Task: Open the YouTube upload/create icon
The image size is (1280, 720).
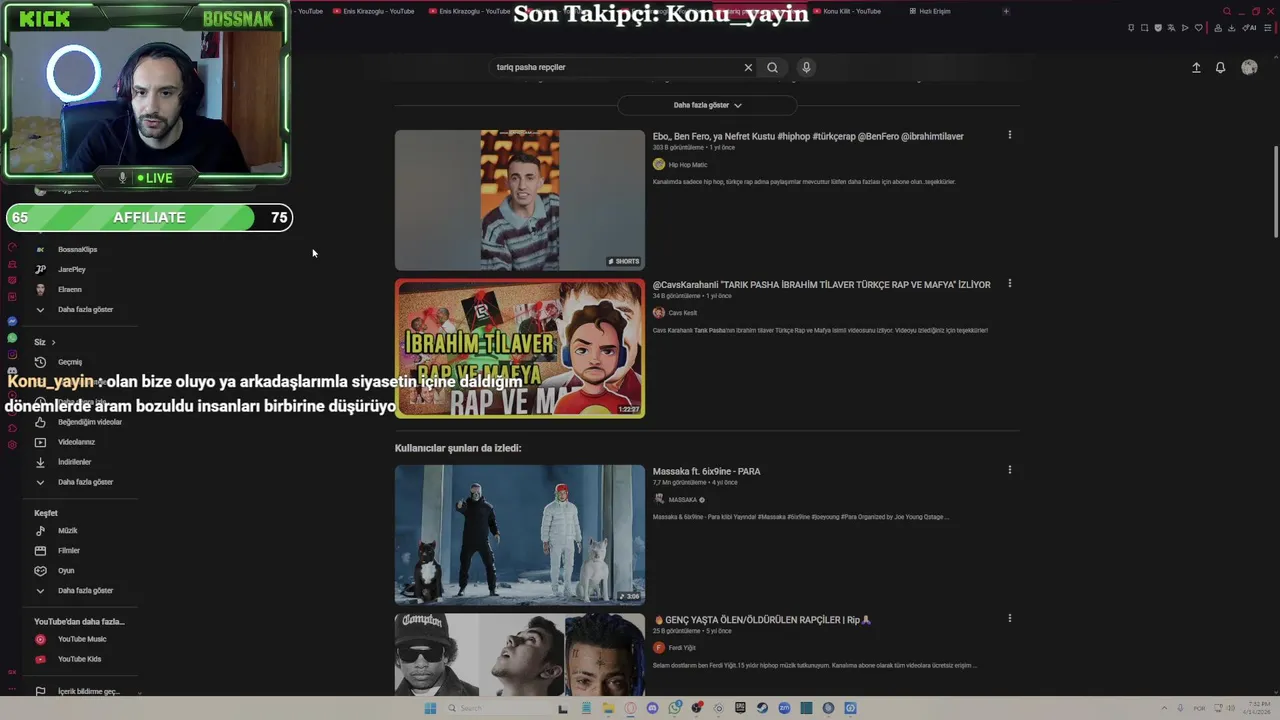Action: [x=1196, y=67]
